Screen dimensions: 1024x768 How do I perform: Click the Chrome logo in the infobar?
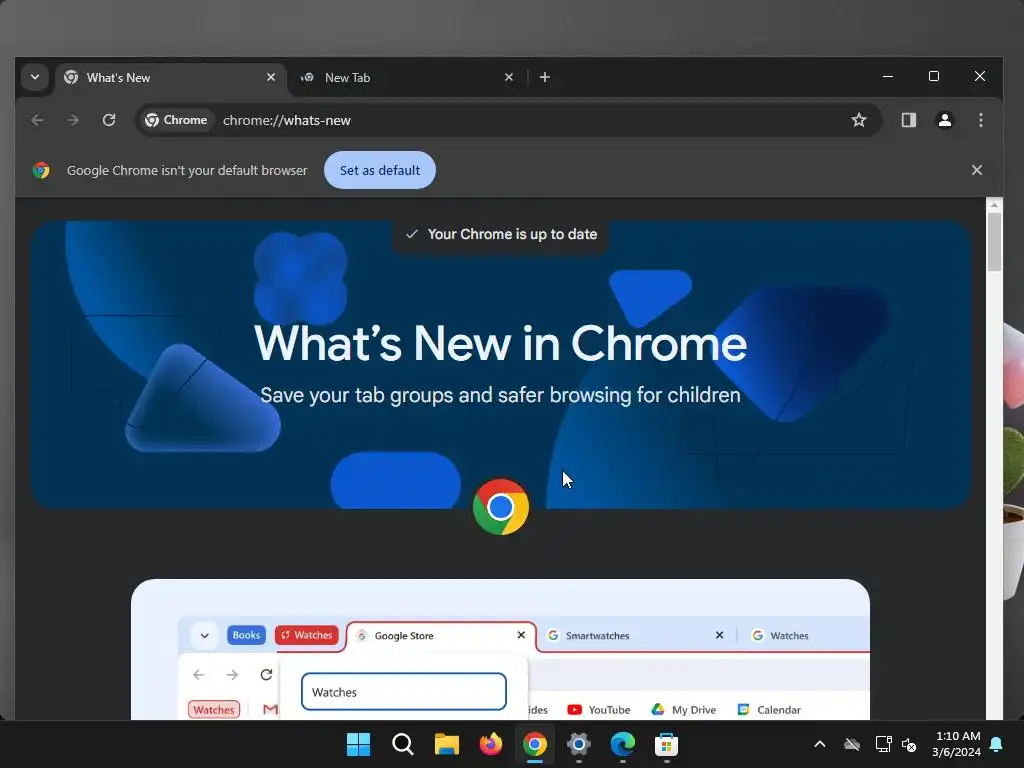click(x=41, y=170)
